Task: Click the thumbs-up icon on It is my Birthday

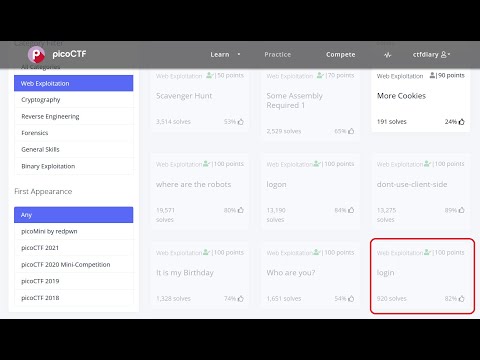Action: coord(241,298)
